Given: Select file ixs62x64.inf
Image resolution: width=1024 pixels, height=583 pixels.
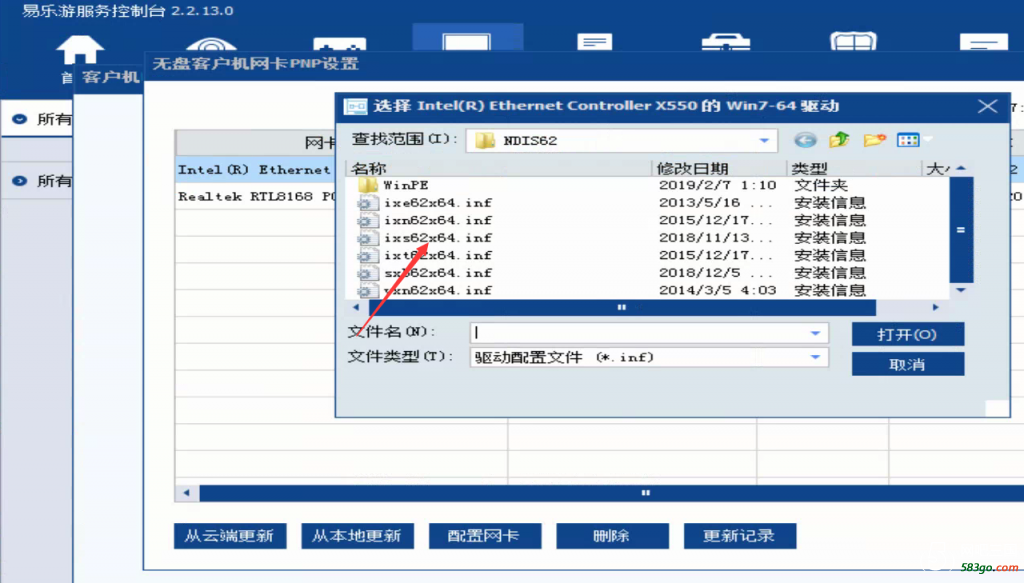Looking at the screenshot, I should [438, 238].
